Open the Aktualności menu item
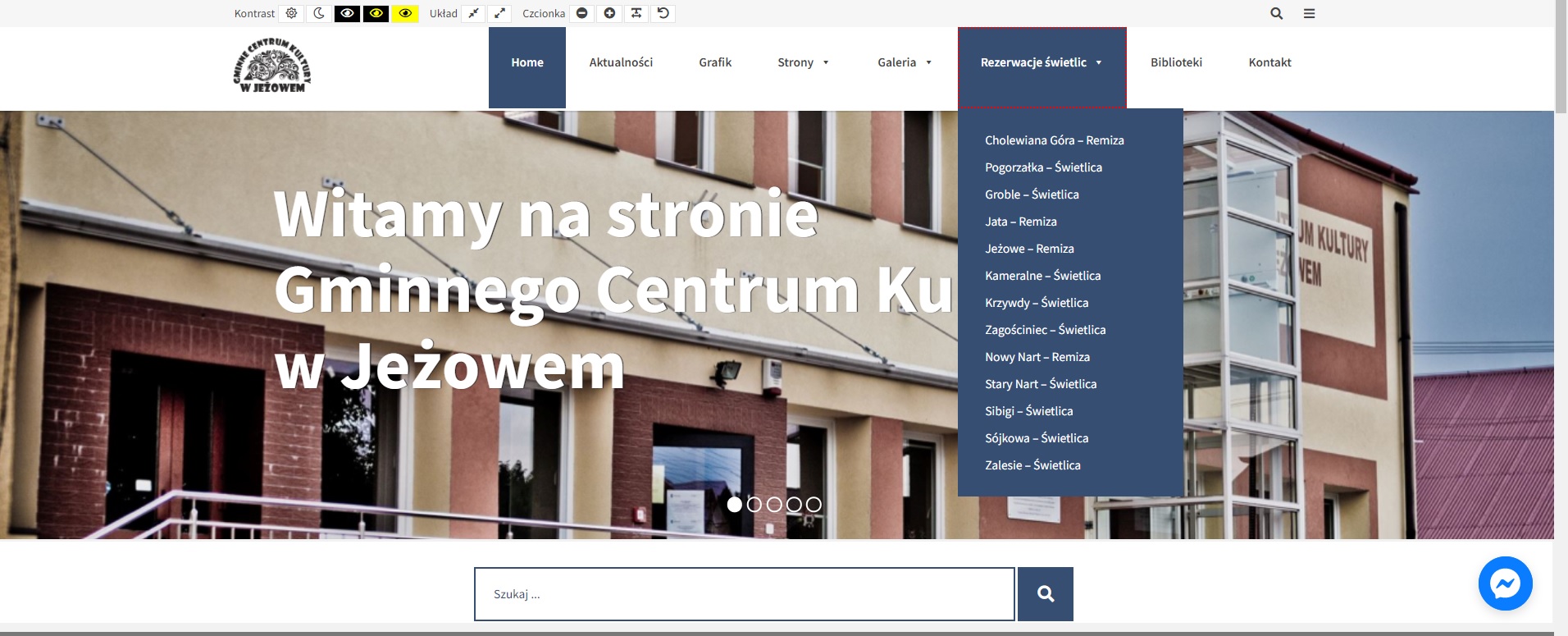Viewport: 1568px width, 636px height. pos(621,62)
